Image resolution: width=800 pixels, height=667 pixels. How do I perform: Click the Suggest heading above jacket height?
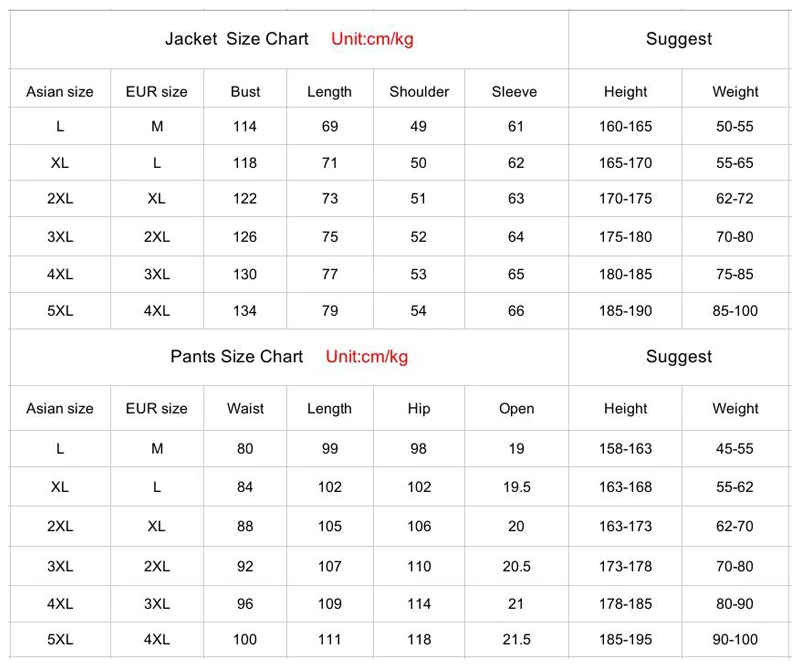pos(679,39)
